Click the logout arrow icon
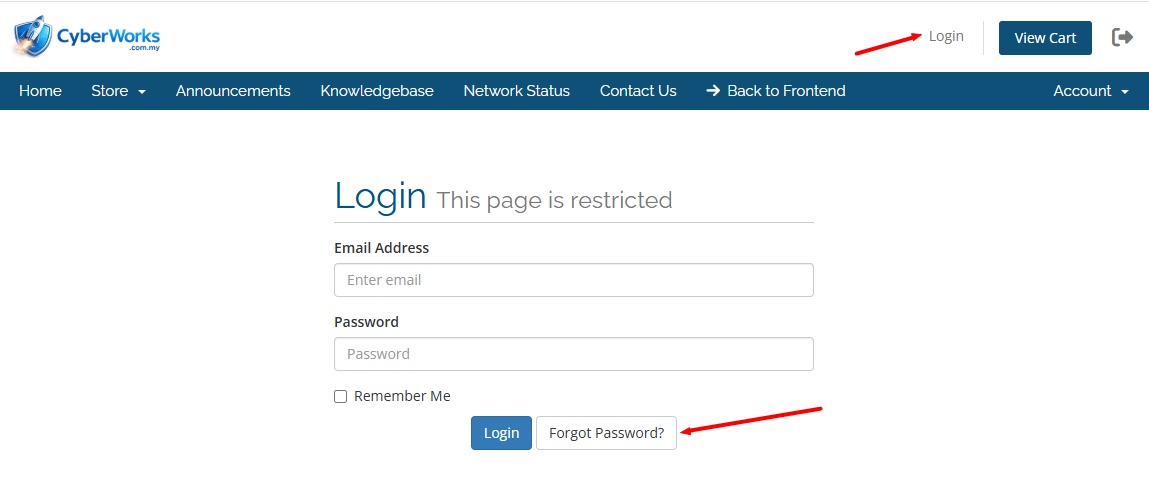The image size is (1149, 489). [1122, 37]
